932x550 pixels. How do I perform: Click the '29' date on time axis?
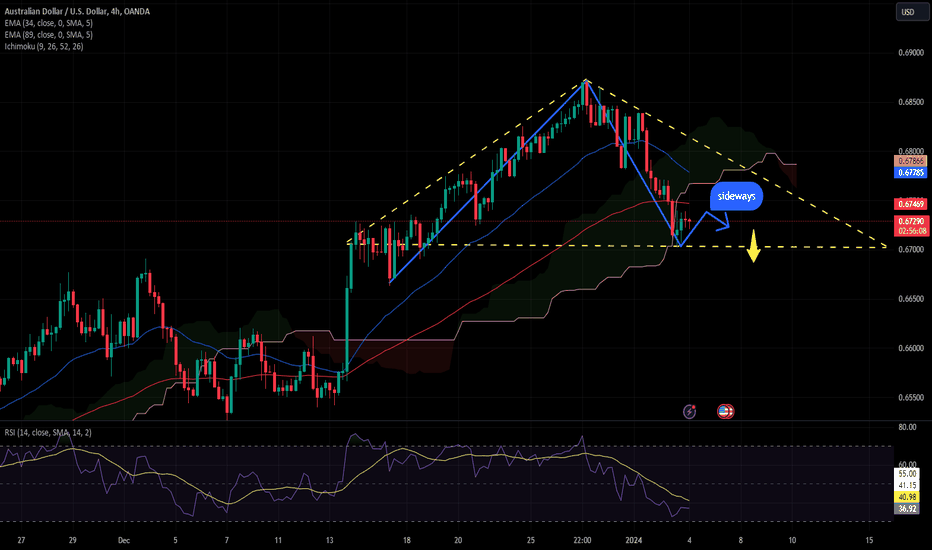pyautogui.click(x=73, y=540)
